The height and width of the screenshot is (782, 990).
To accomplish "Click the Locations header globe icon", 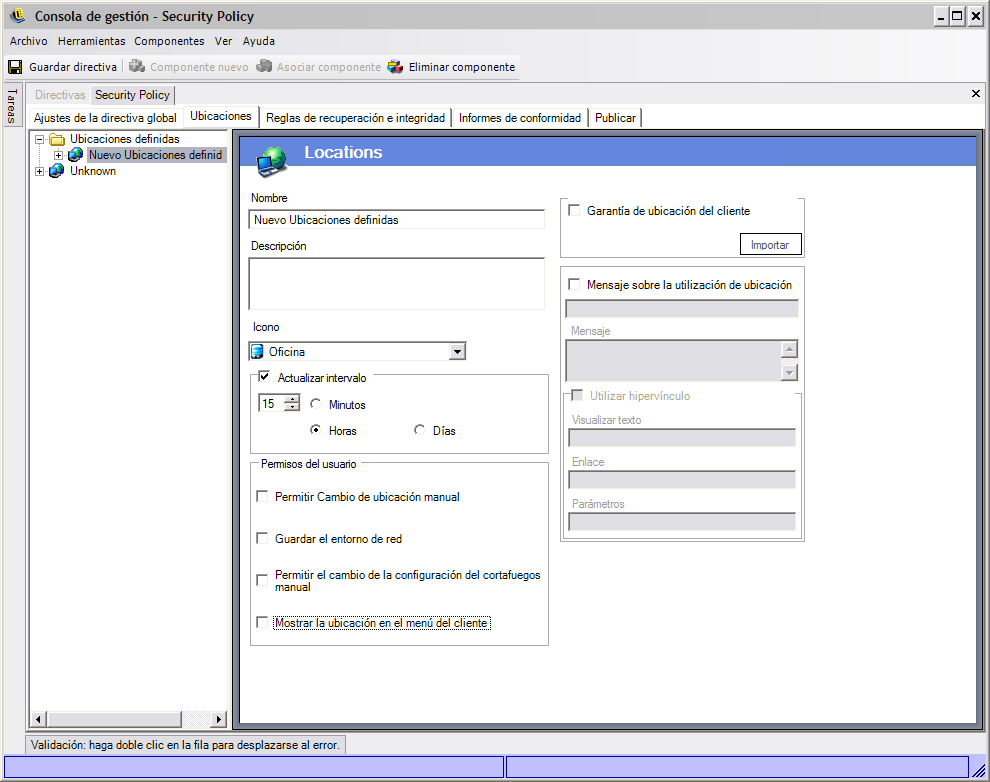I will click(x=272, y=162).
